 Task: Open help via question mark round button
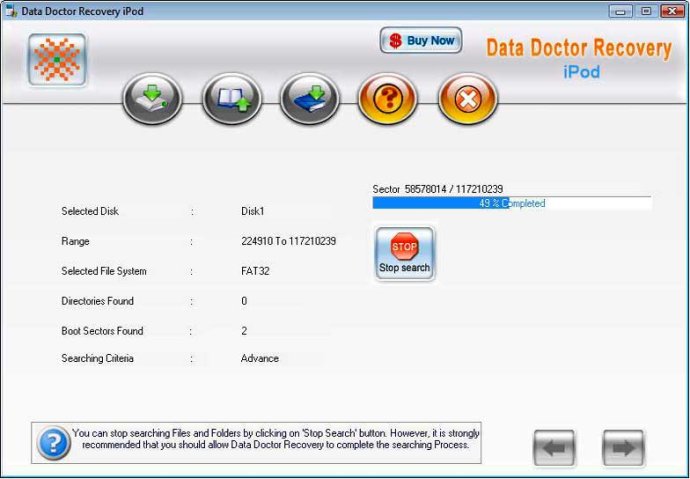click(x=388, y=99)
